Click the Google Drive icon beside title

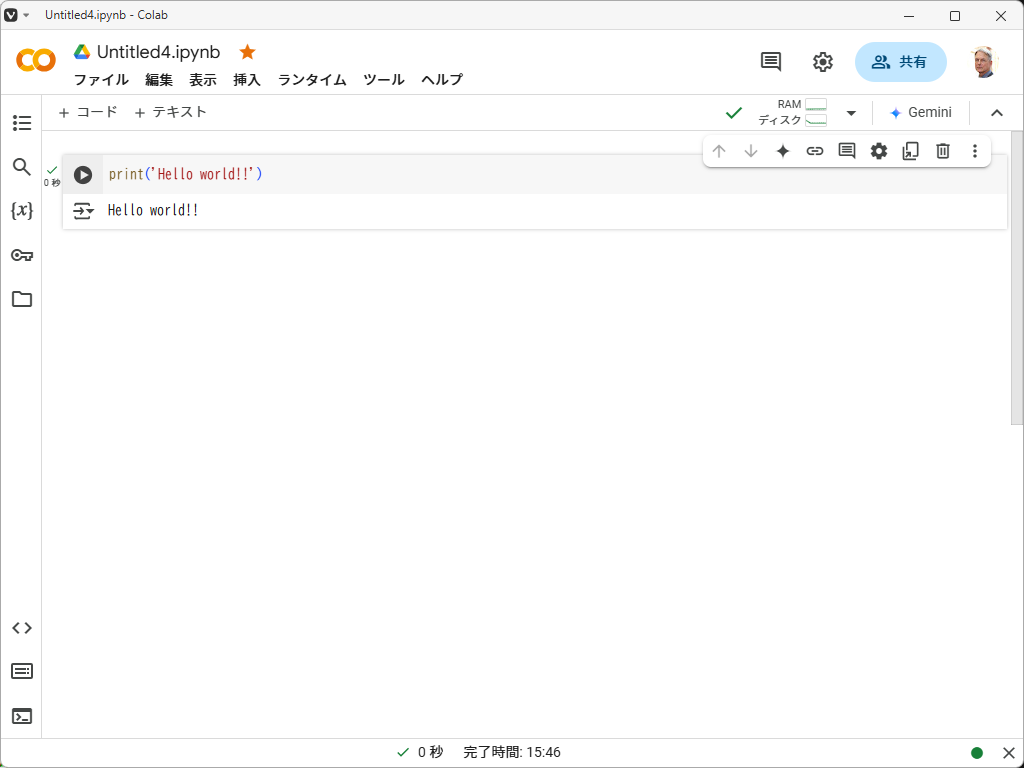click(x=82, y=52)
